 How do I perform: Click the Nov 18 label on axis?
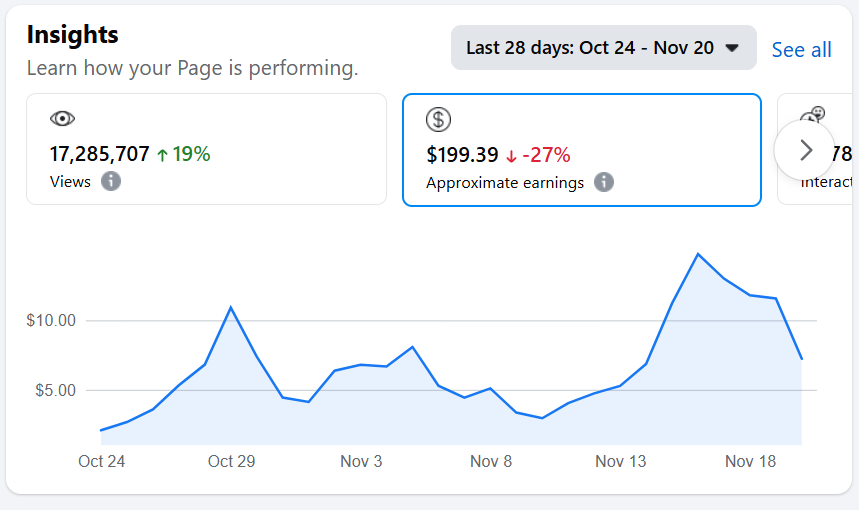click(x=750, y=461)
